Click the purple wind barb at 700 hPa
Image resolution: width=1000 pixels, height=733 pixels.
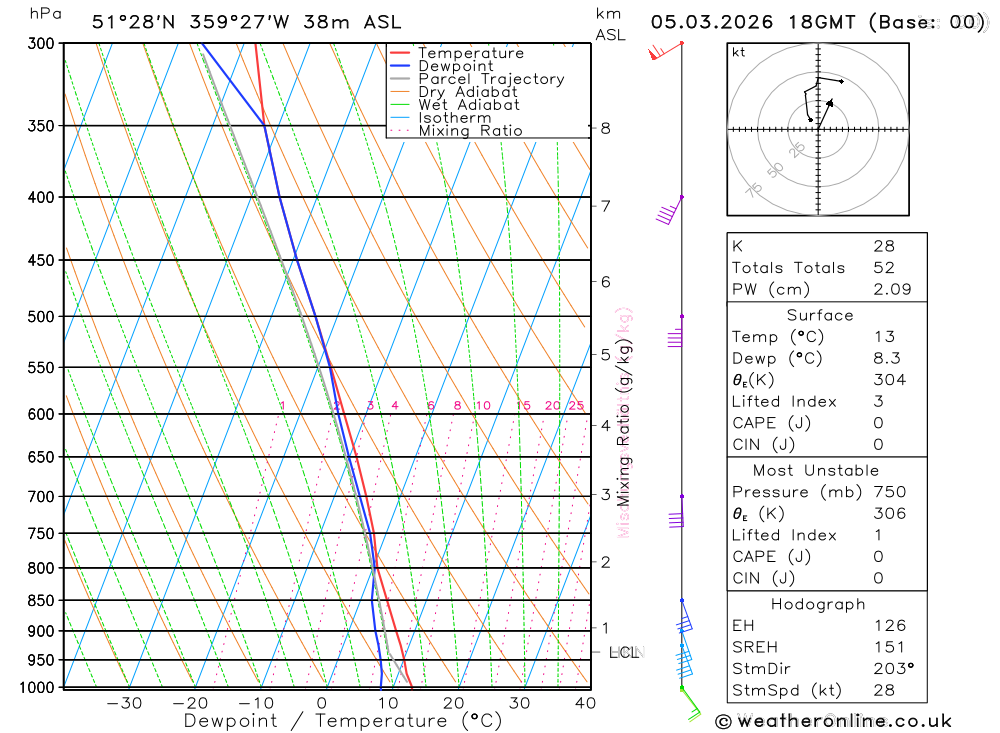pyautogui.click(x=677, y=512)
